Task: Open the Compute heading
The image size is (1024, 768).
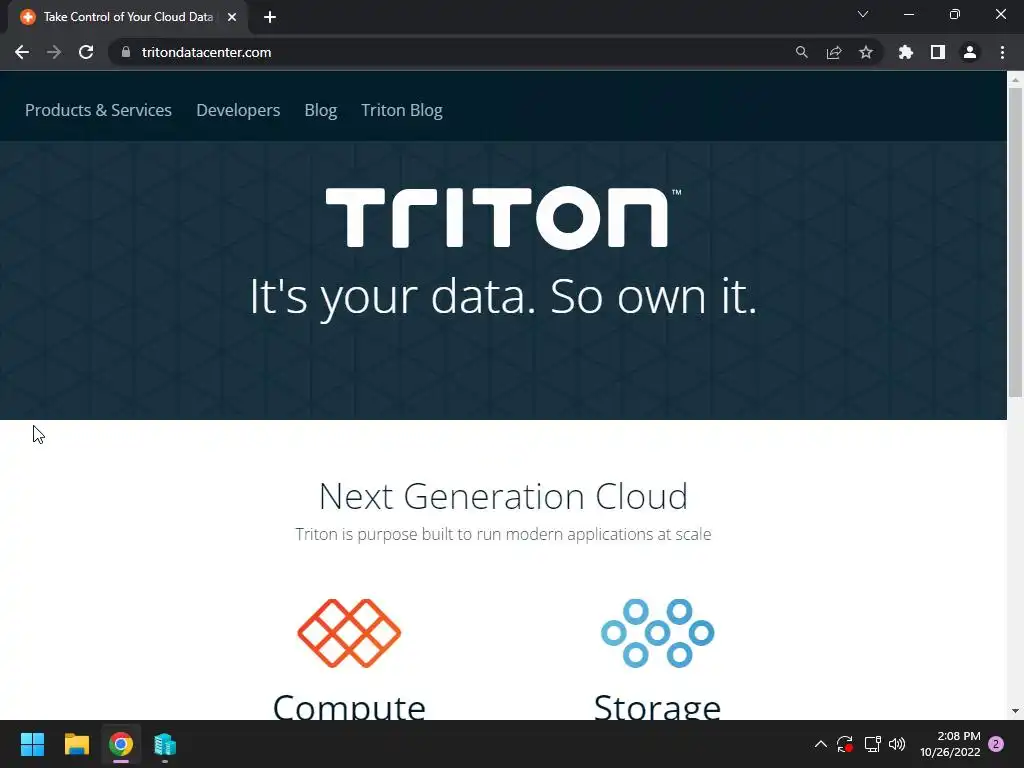Action: (349, 707)
